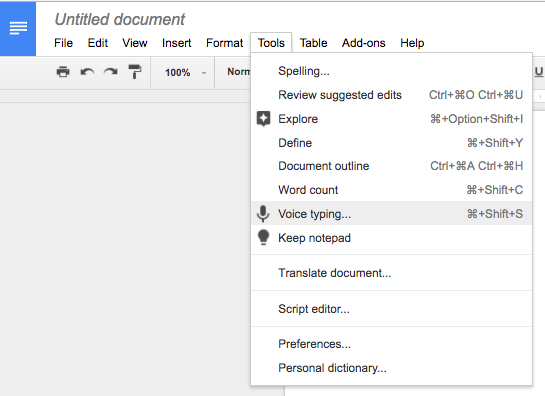Open the Add-ons menu
This screenshot has width=545, height=396.
364,43
